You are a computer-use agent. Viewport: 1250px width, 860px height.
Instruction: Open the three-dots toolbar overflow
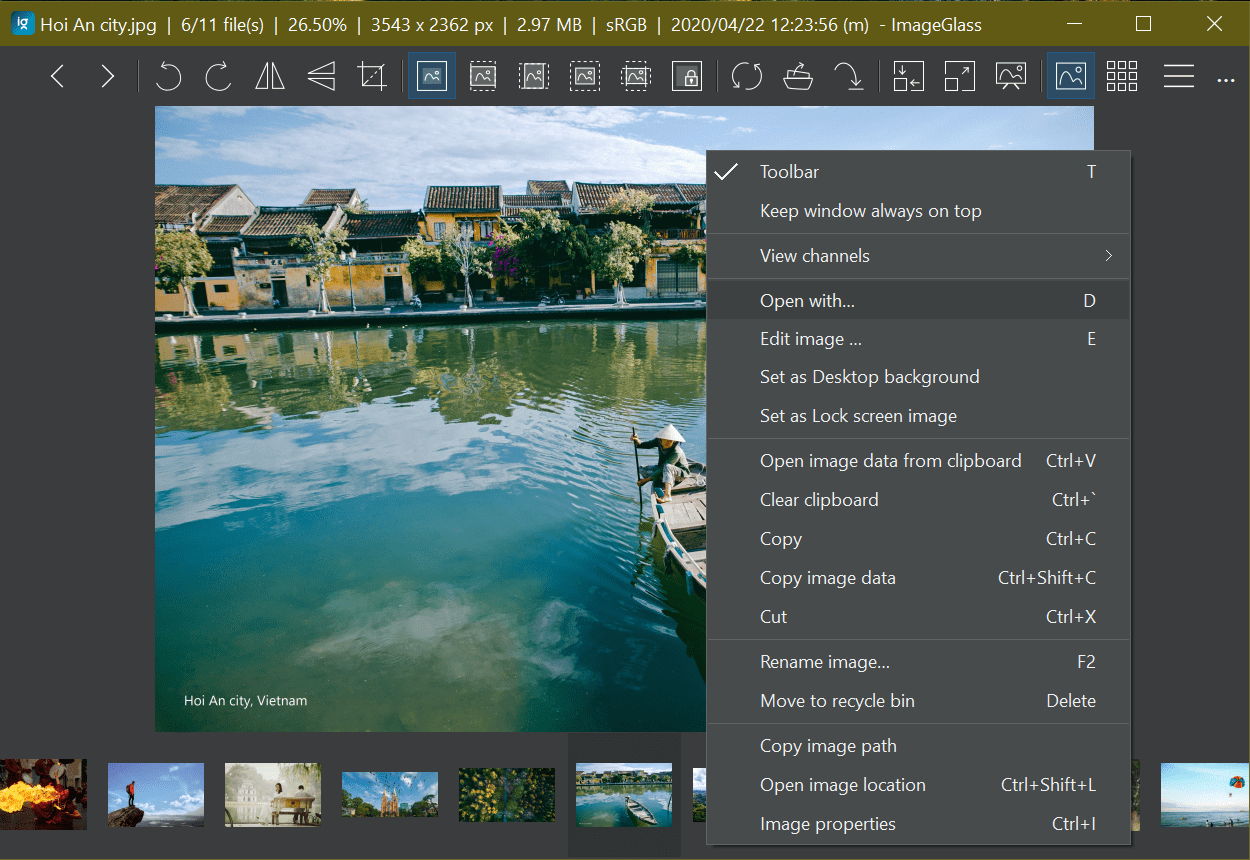click(x=1226, y=79)
